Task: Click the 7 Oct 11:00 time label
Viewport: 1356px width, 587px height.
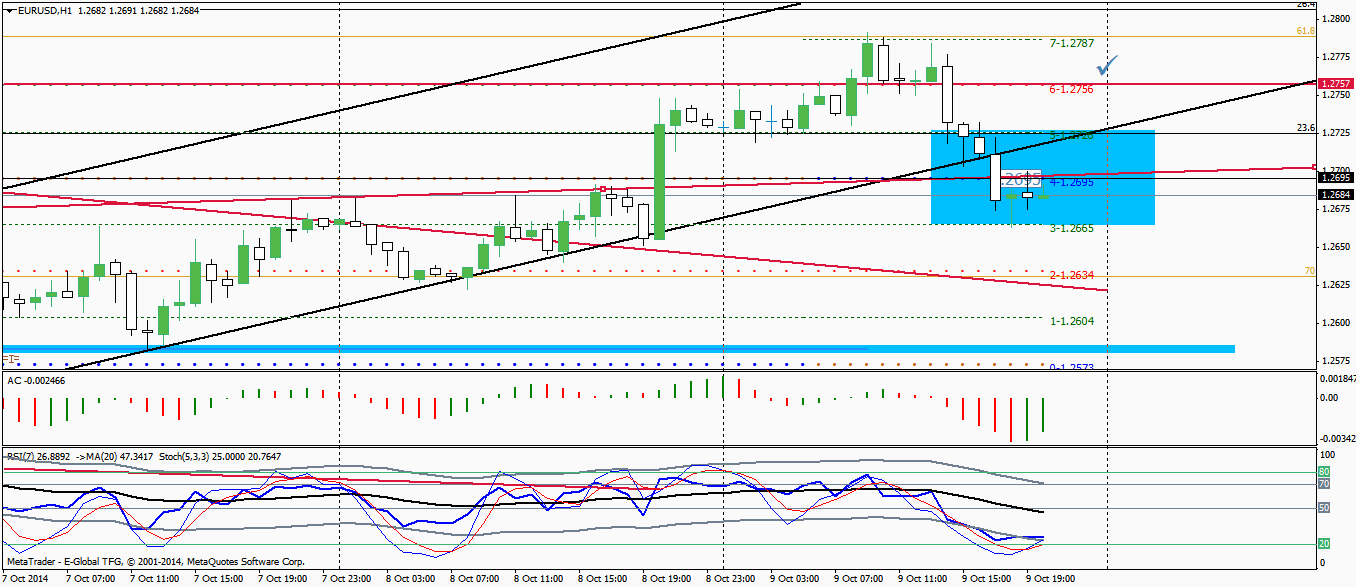Action: click(x=155, y=578)
